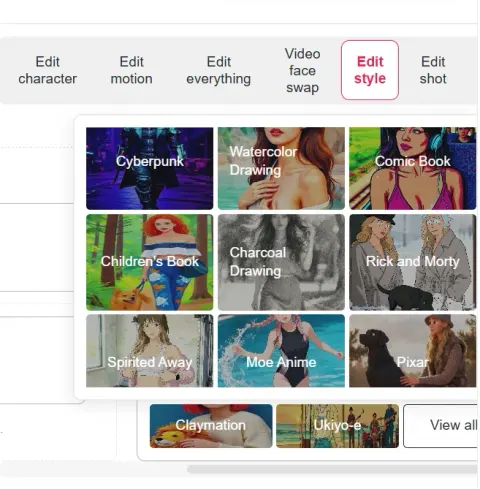480x489 pixels.
Task: Click the horizontal scrollbar at the bottom
Action: (332, 469)
